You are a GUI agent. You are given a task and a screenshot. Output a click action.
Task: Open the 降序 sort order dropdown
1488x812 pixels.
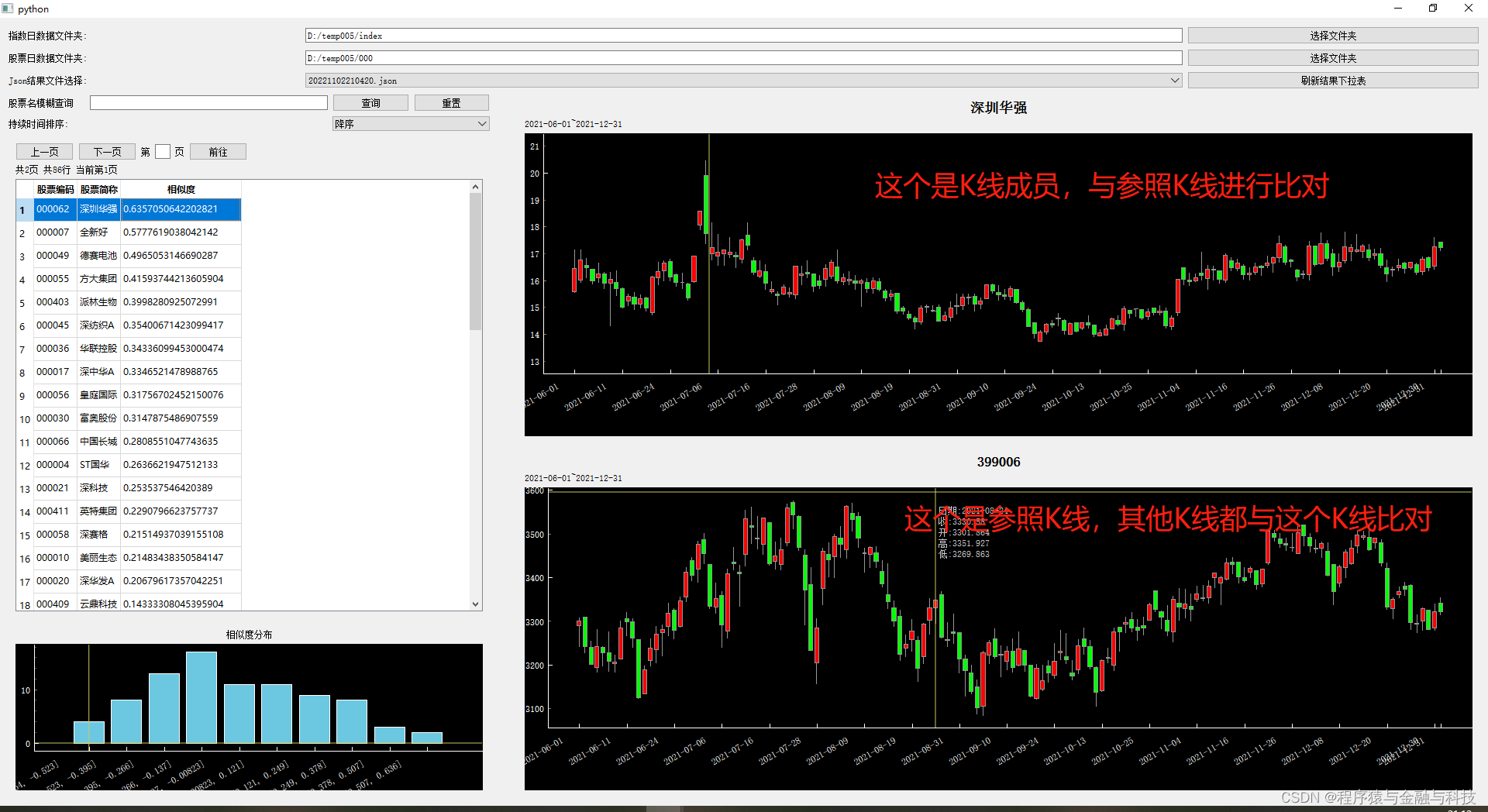coord(410,123)
